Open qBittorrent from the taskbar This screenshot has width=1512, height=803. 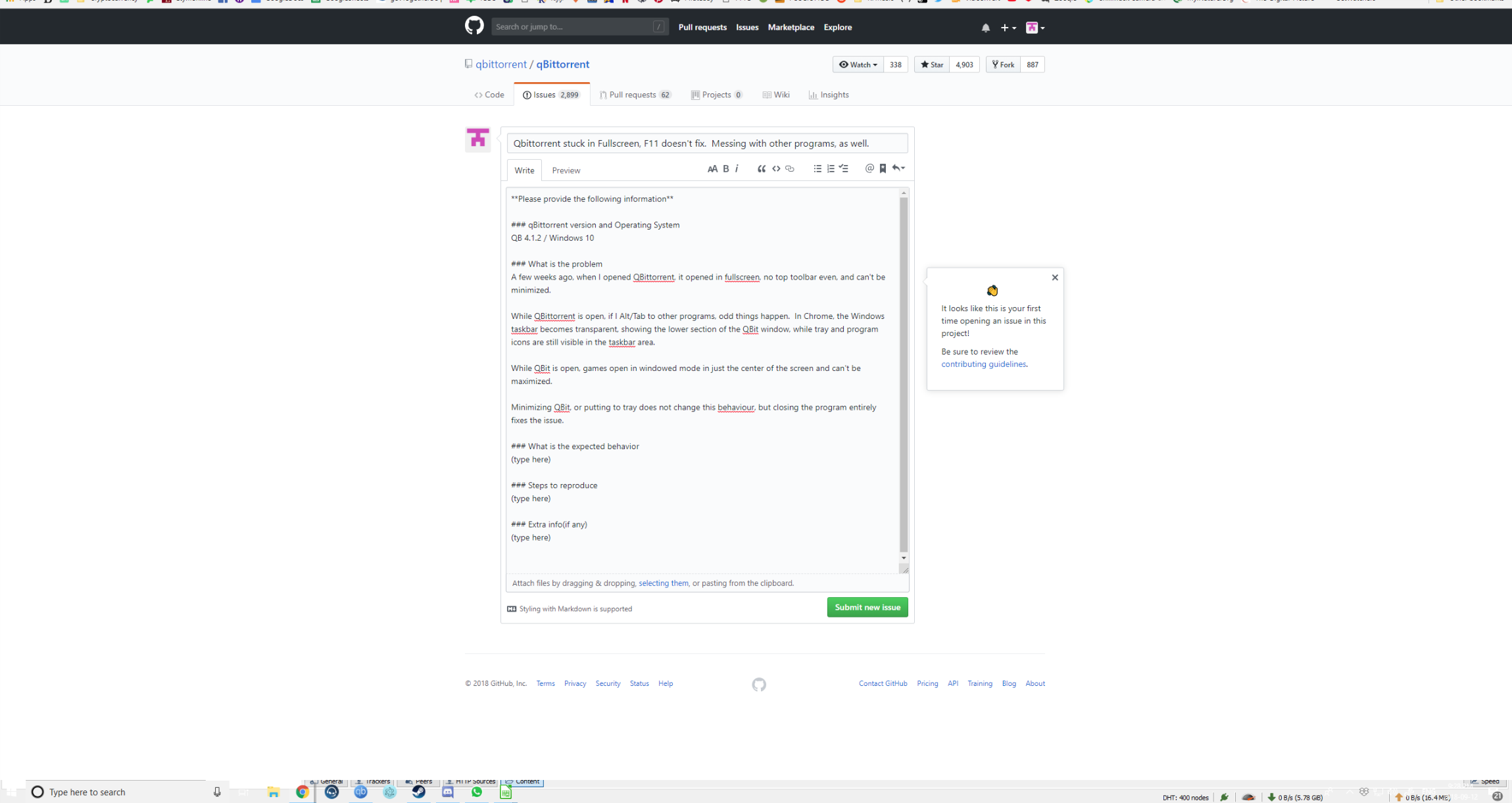pyautogui.click(x=360, y=792)
